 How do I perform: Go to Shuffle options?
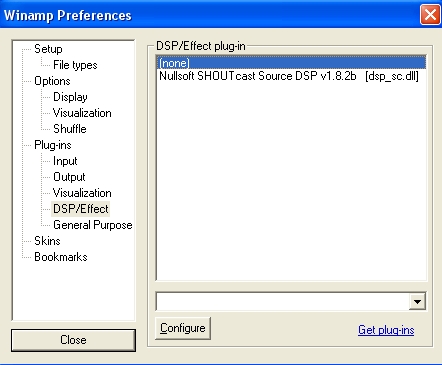click(70, 129)
